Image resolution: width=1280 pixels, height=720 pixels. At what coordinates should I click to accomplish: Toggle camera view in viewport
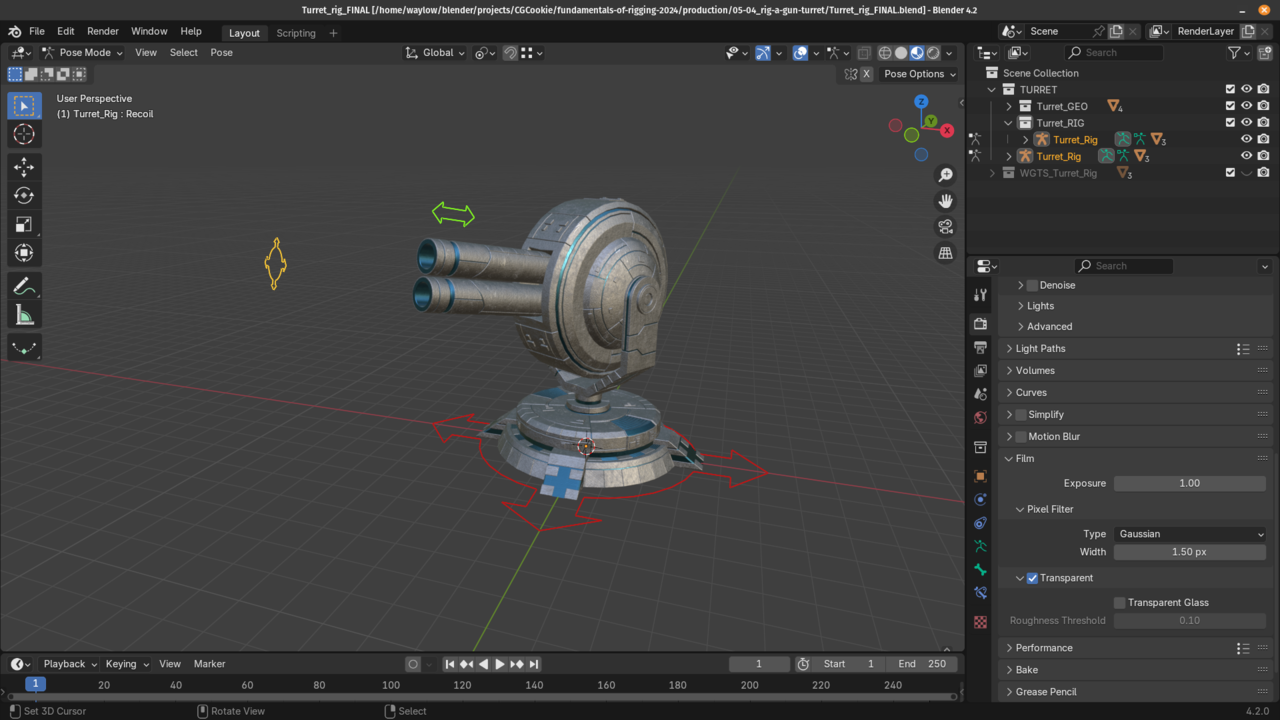tap(945, 227)
